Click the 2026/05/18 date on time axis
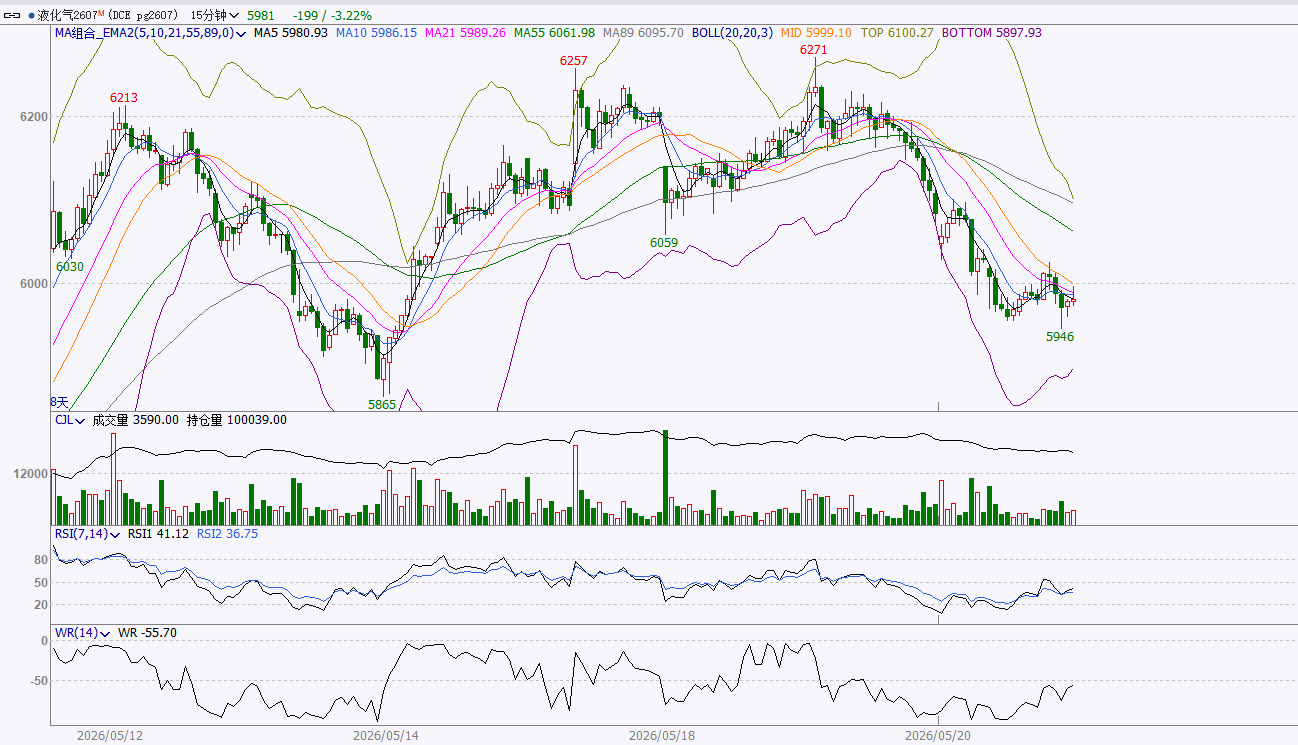The width and height of the screenshot is (1298, 745). [x=661, y=736]
